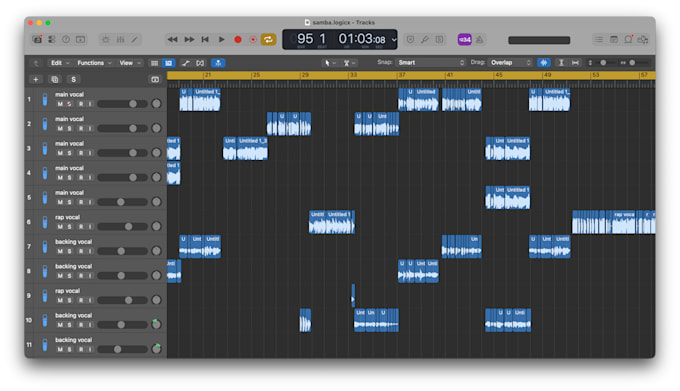Viewport: 680px width, 391px height.
Task: Open the Library panel icon
Action: click(37, 39)
